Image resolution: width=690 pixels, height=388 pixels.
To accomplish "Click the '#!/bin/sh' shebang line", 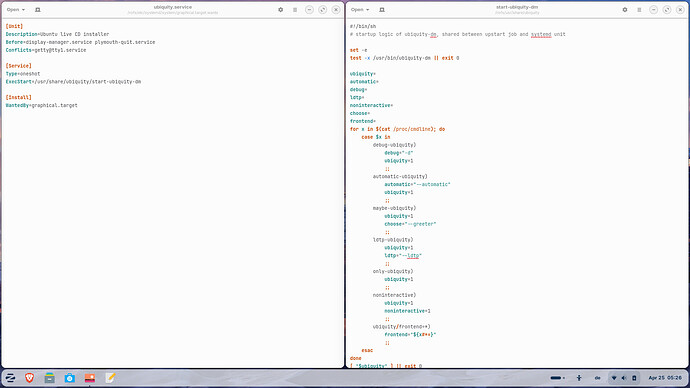I will pyautogui.click(x=363, y=26).
